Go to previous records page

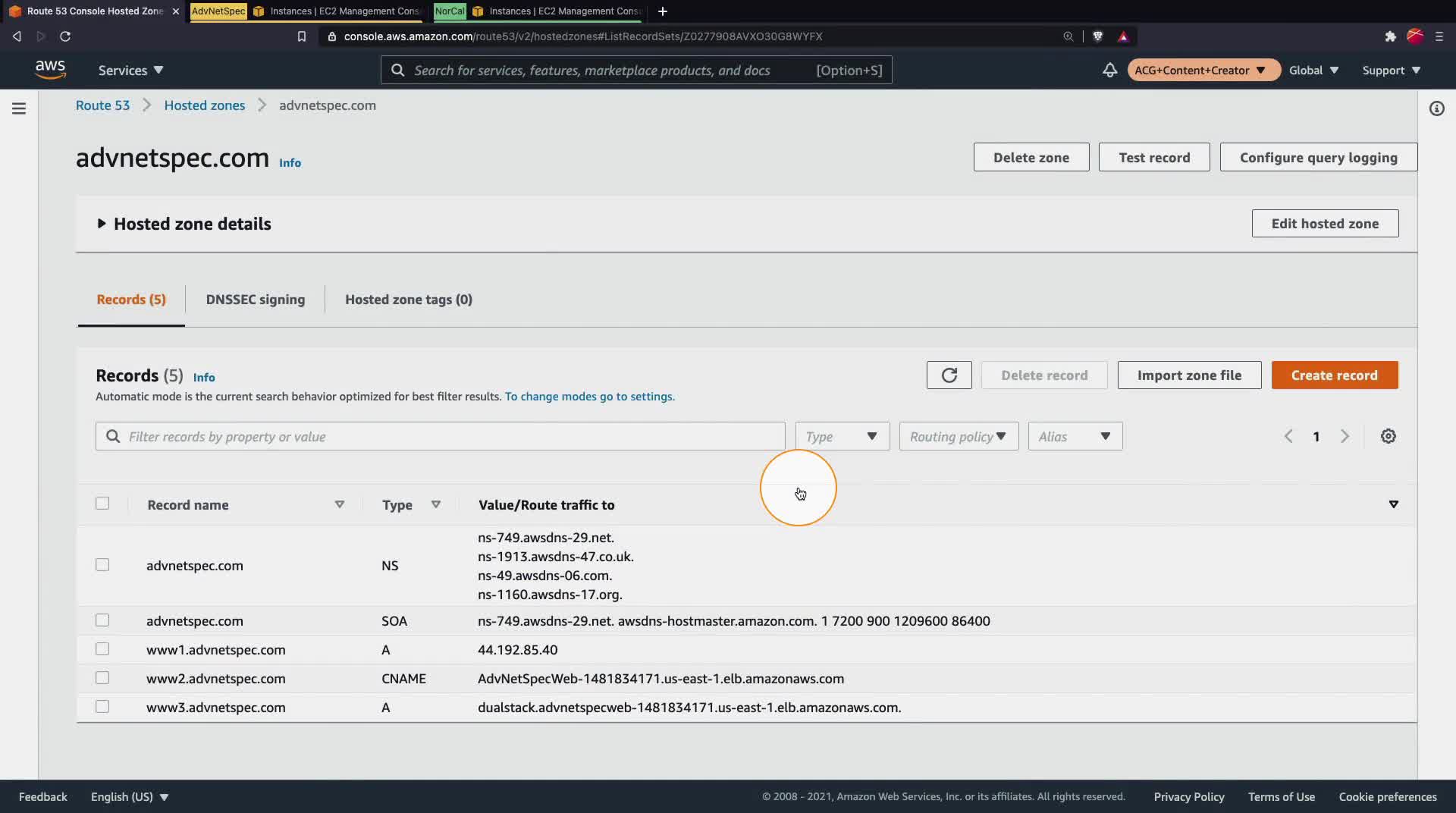tap(1288, 436)
